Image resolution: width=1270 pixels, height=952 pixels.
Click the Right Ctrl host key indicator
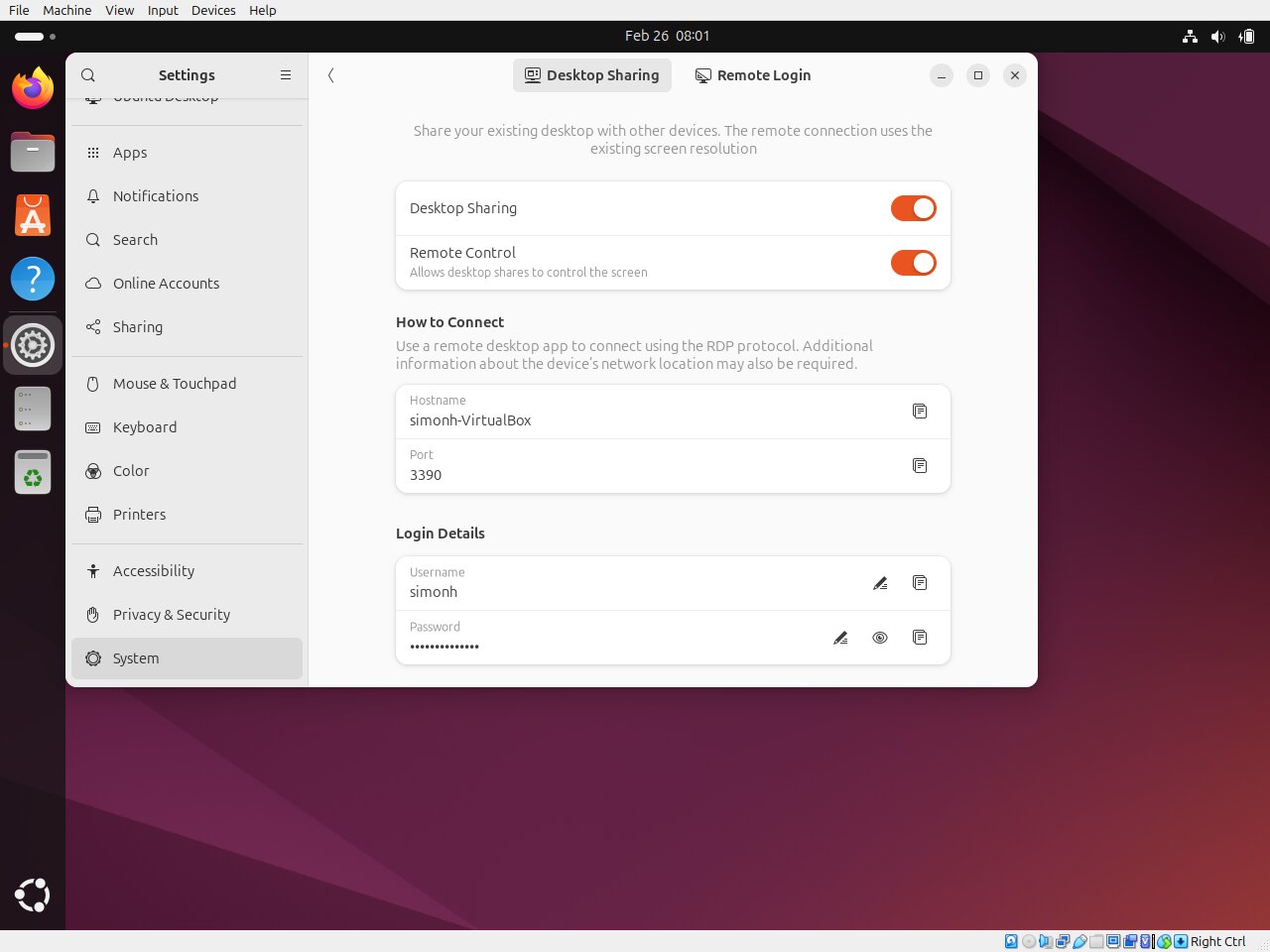point(1217,941)
